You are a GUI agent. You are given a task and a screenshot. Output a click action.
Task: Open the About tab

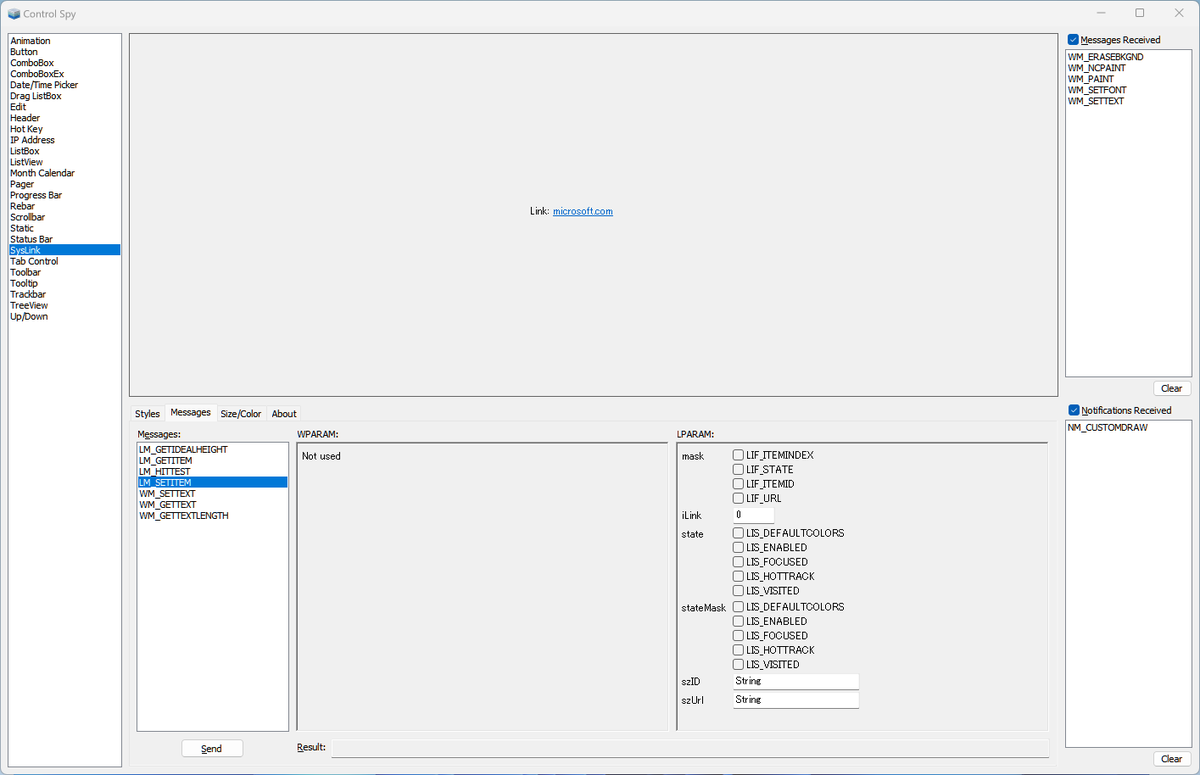pyautogui.click(x=284, y=414)
